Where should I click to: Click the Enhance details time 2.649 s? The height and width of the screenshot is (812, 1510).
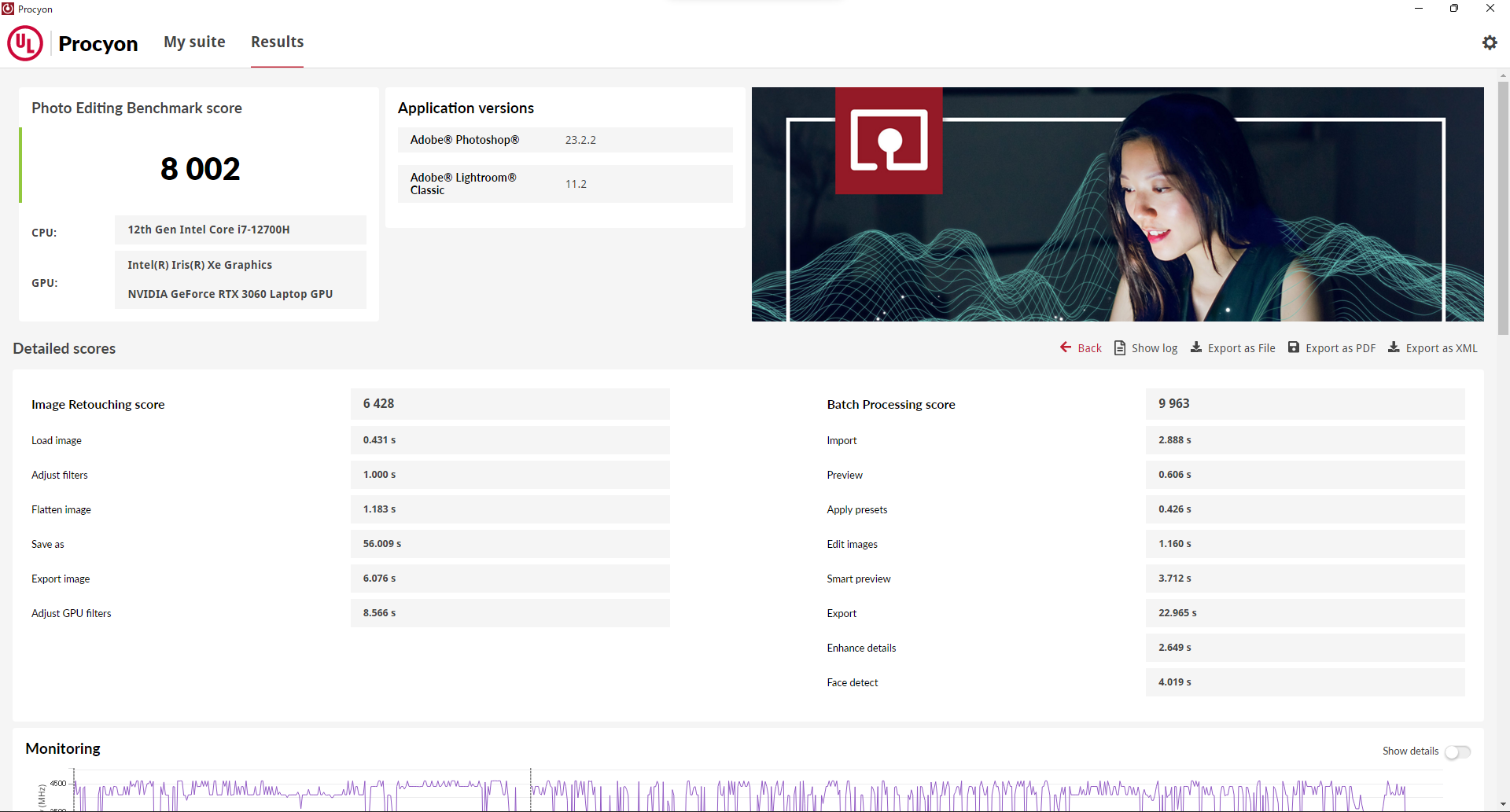pyautogui.click(x=1174, y=648)
